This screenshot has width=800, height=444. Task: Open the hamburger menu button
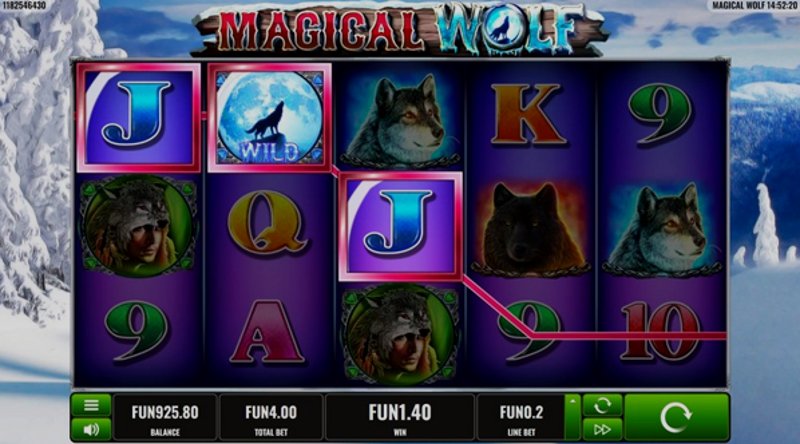coord(91,406)
